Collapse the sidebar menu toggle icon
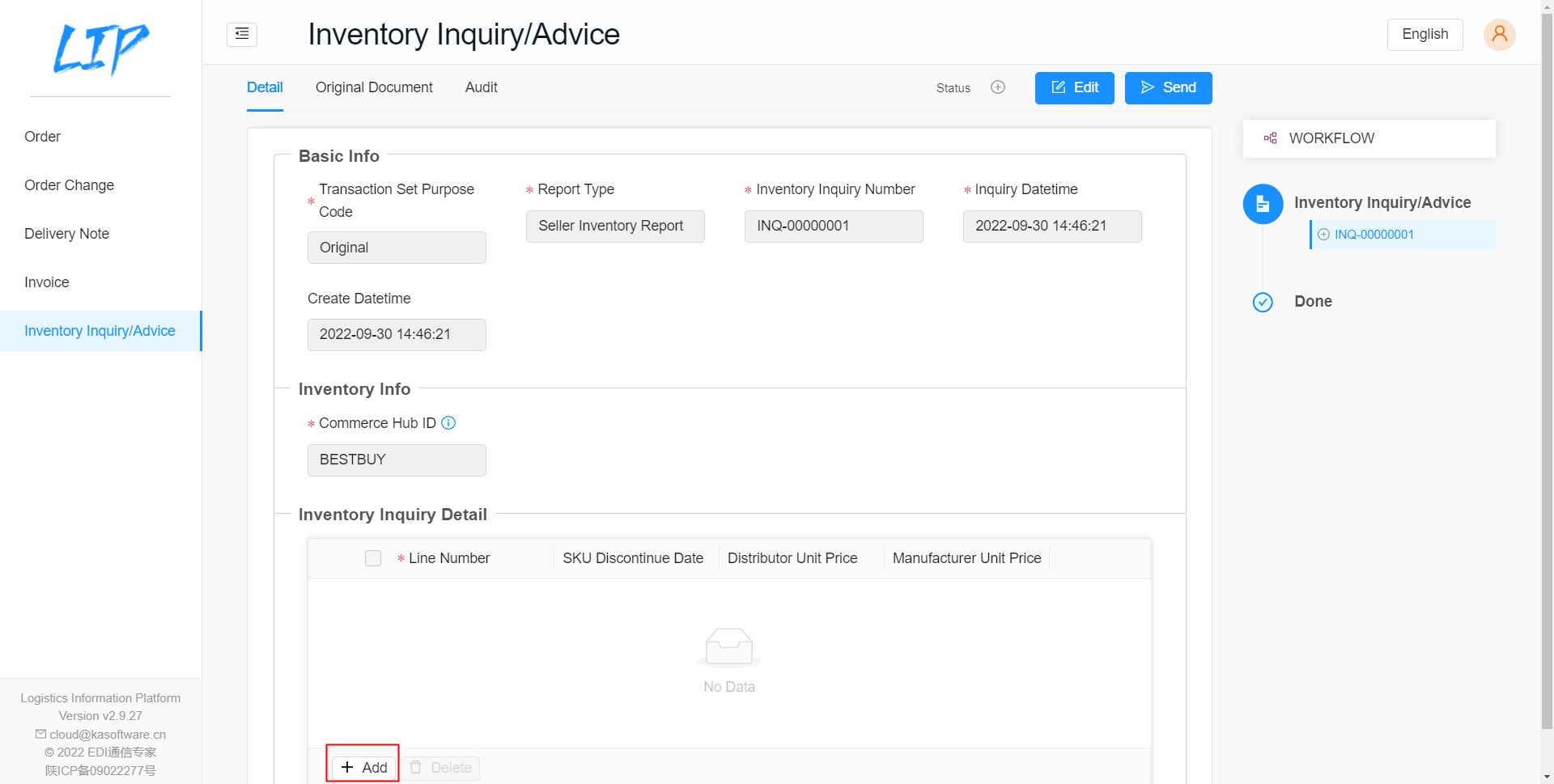 (242, 34)
